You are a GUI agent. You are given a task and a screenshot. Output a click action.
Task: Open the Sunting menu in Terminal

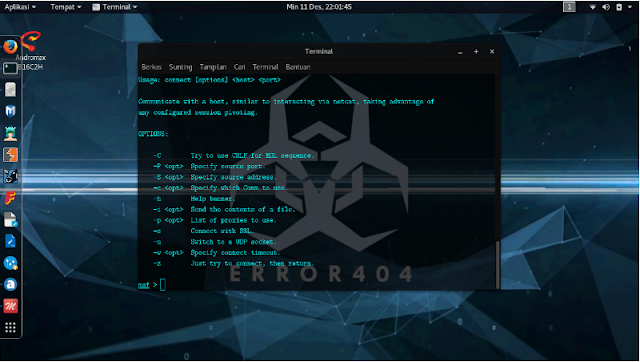(x=180, y=67)
